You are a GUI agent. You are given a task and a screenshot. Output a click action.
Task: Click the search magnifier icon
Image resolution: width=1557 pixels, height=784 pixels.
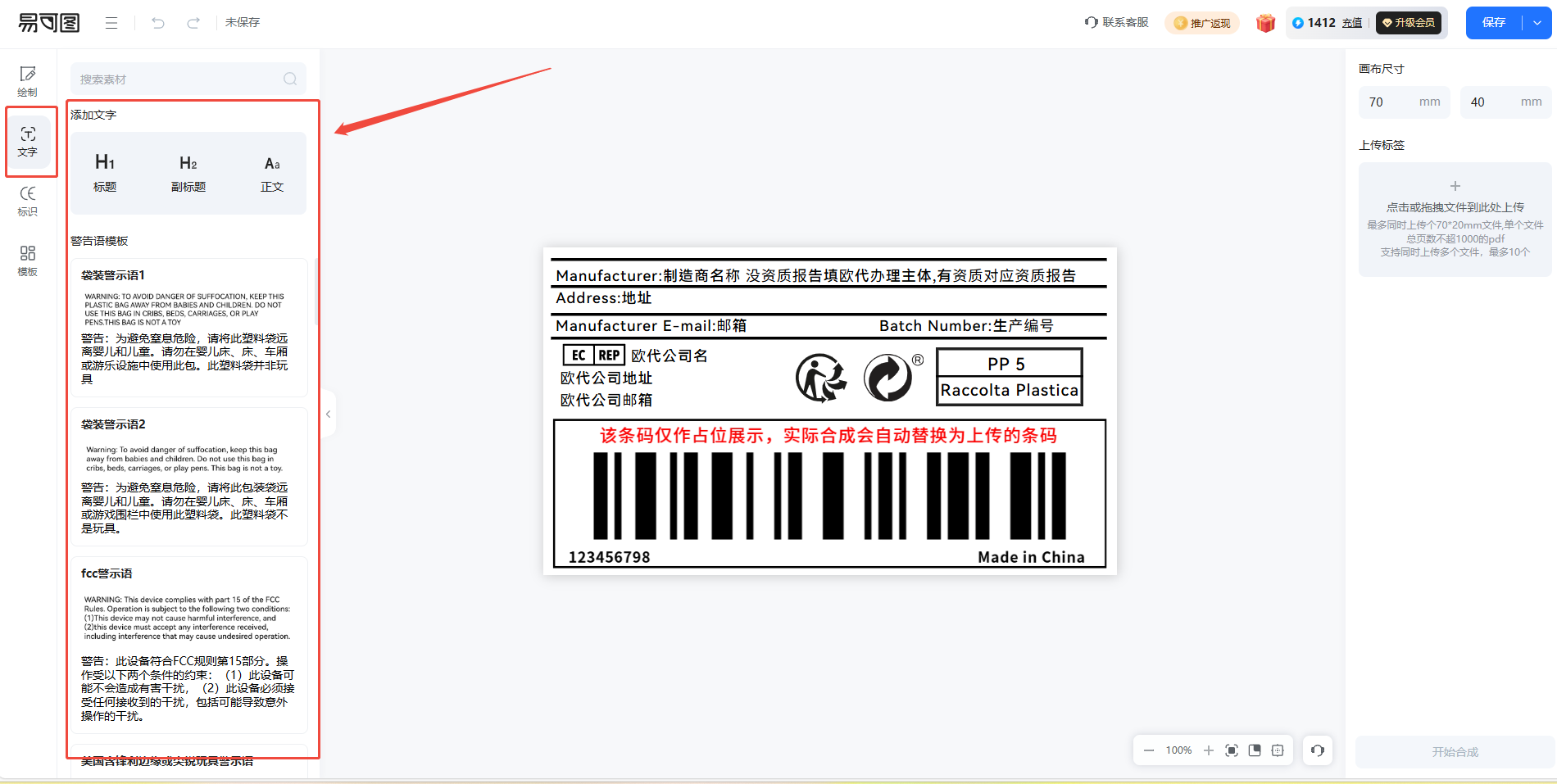pyautogui.click(x=290, y=79)
